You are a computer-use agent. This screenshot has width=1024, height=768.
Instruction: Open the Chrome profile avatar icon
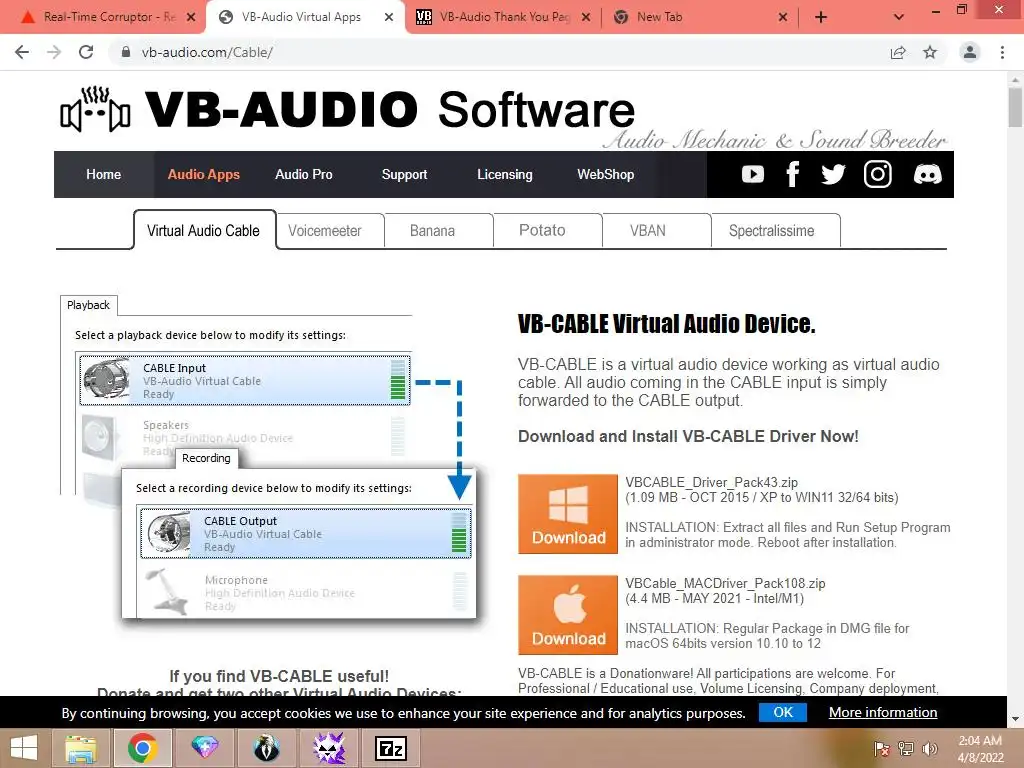[x=970, y=52]
